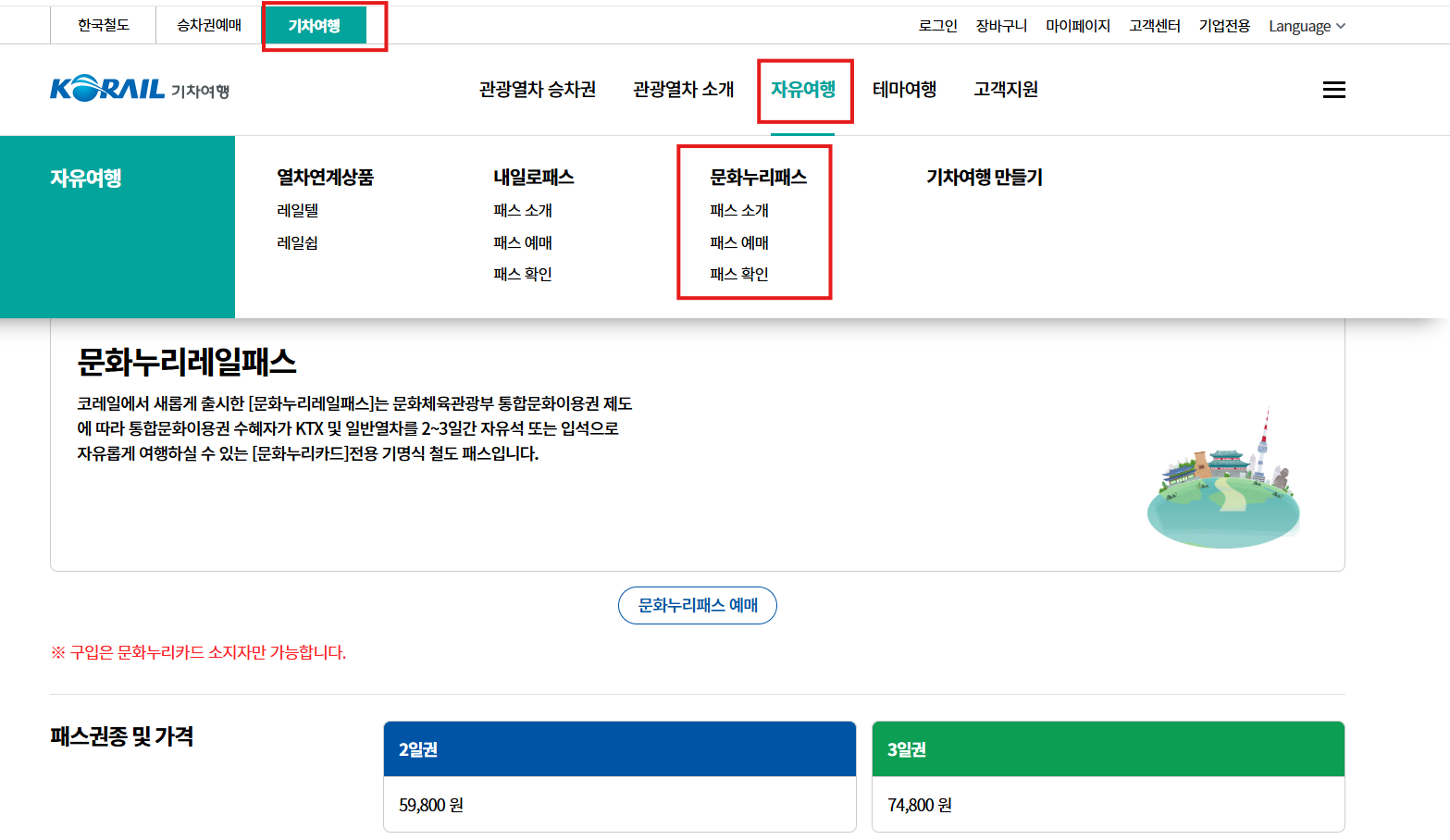This screenshot has width=1450, height=840.
Task: Open 고객센터 in the top bar
Action: click(x=1155, y=26)
